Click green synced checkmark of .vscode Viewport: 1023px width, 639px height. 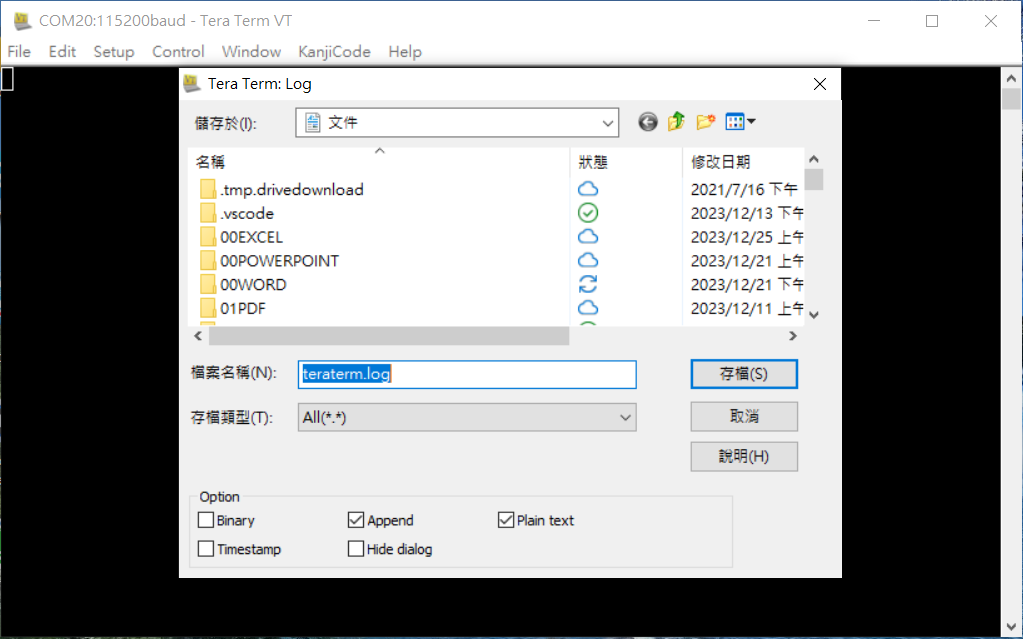588,213
